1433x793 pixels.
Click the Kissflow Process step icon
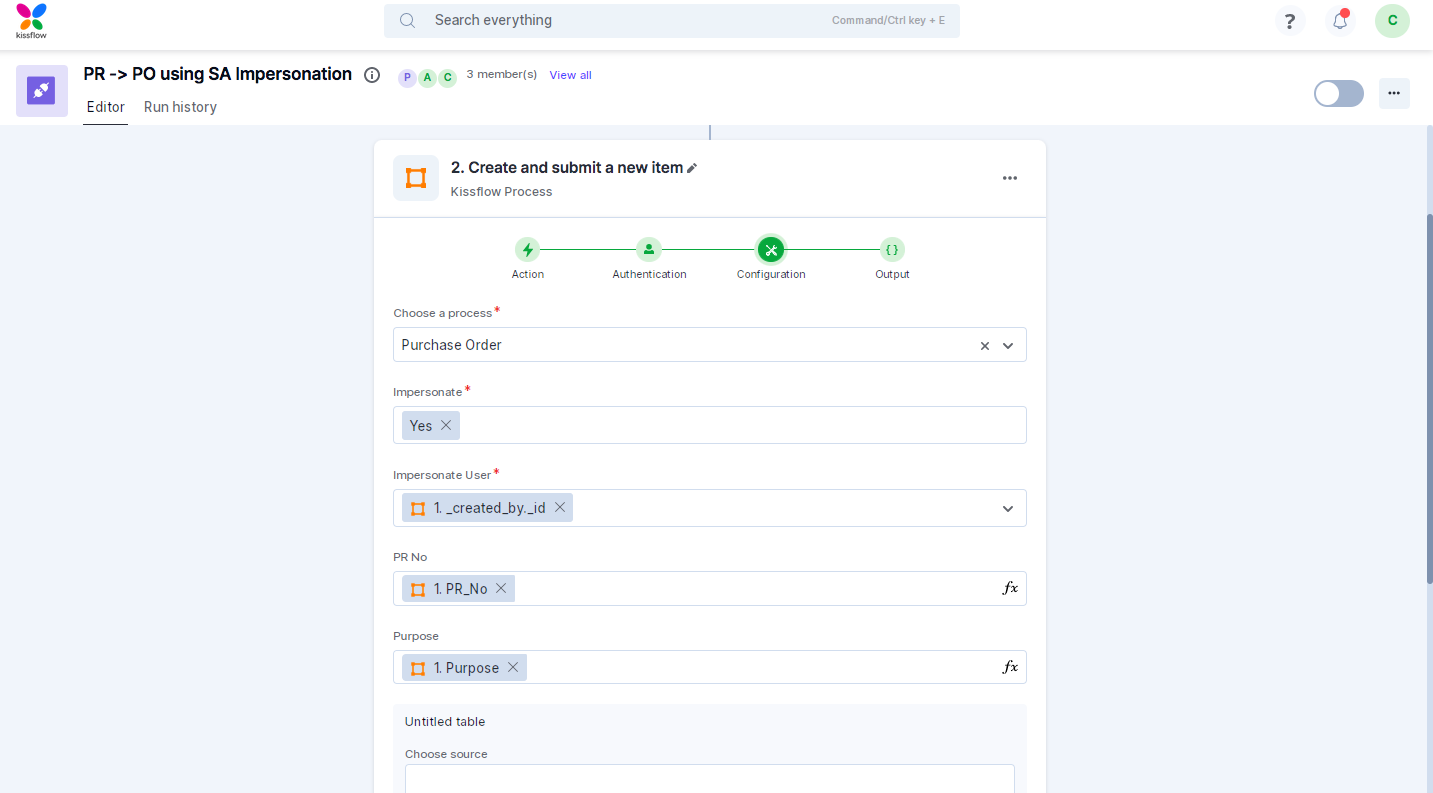coord(416,178)
